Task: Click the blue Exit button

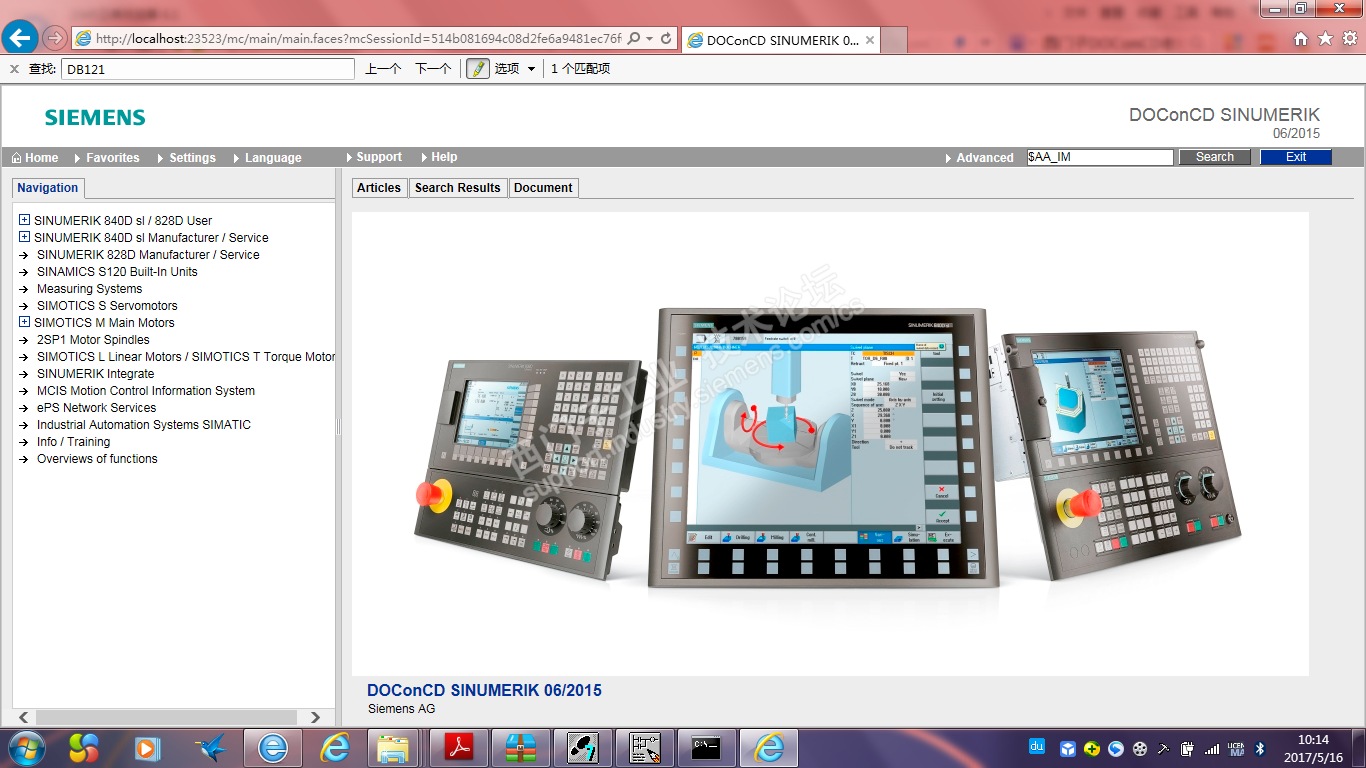Action: pos(1296,157)
